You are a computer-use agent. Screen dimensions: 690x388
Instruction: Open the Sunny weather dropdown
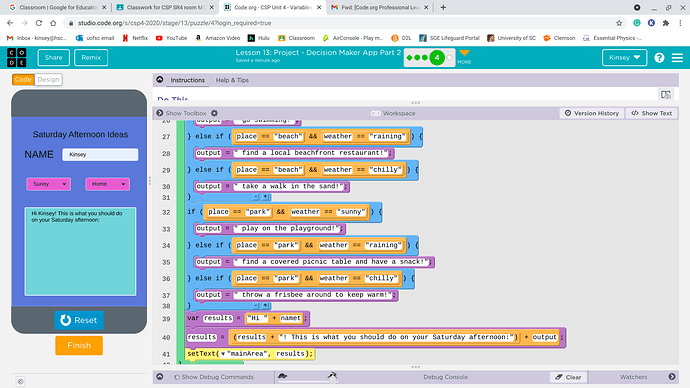48,184
